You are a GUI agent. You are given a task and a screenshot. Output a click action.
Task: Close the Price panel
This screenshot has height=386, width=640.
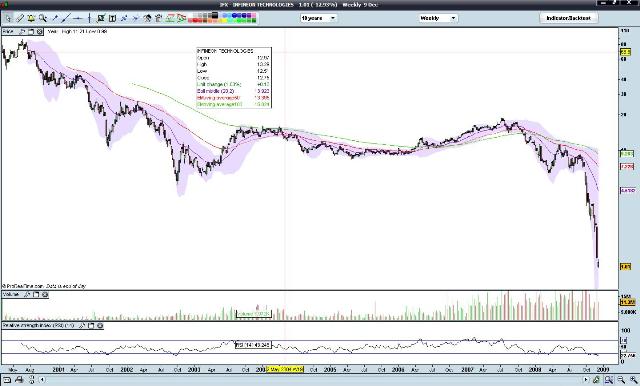(x=39, y=31)
